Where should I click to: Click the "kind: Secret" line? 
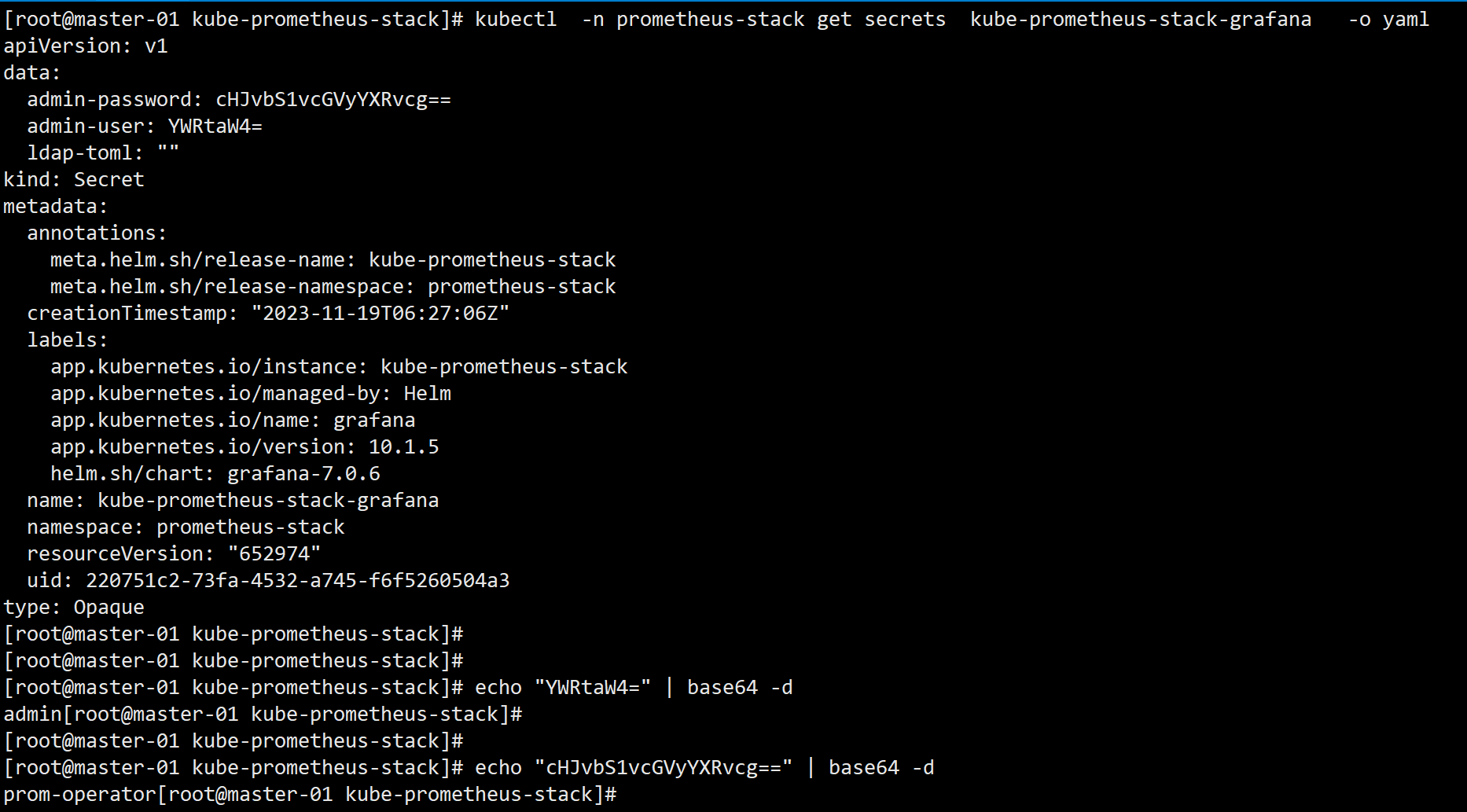74,180
